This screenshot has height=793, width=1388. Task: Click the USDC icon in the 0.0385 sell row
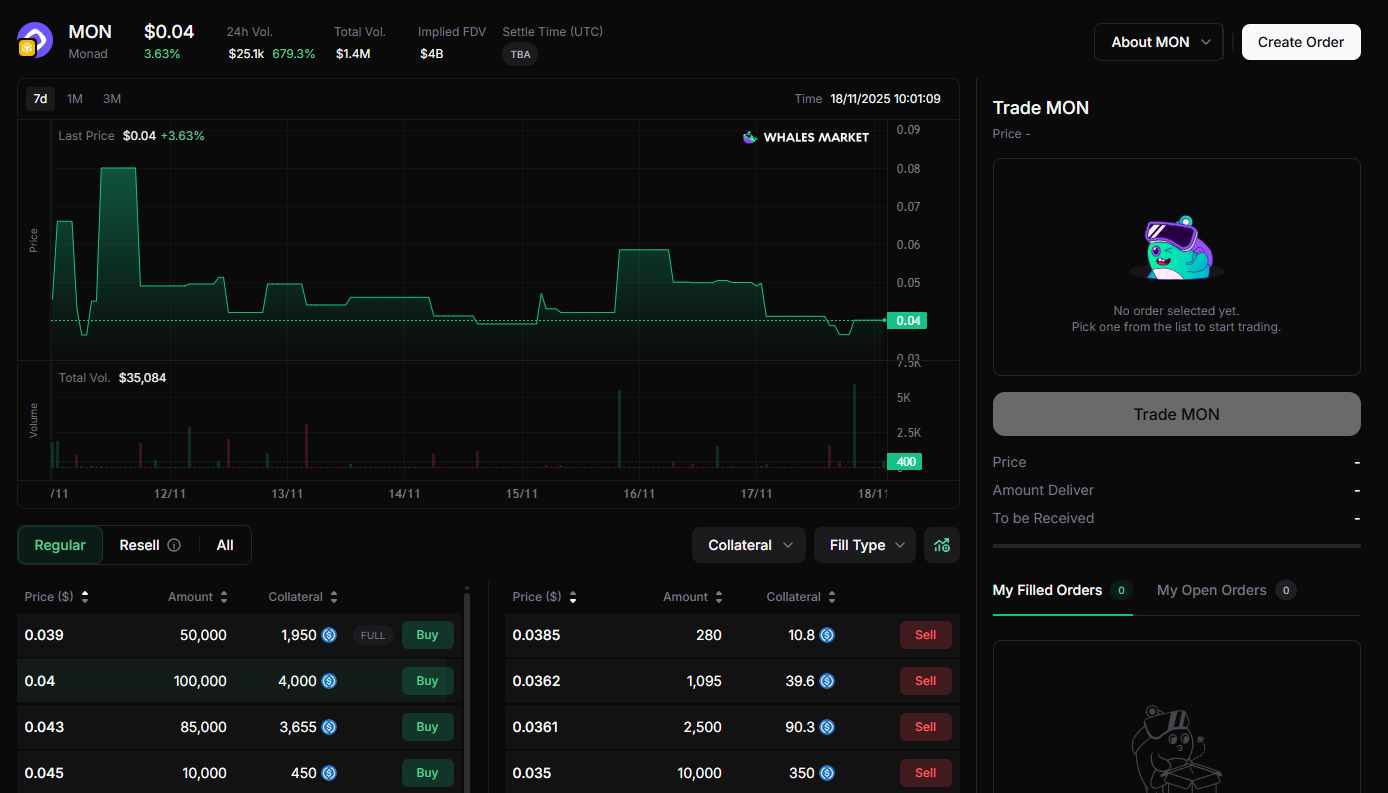826,635
